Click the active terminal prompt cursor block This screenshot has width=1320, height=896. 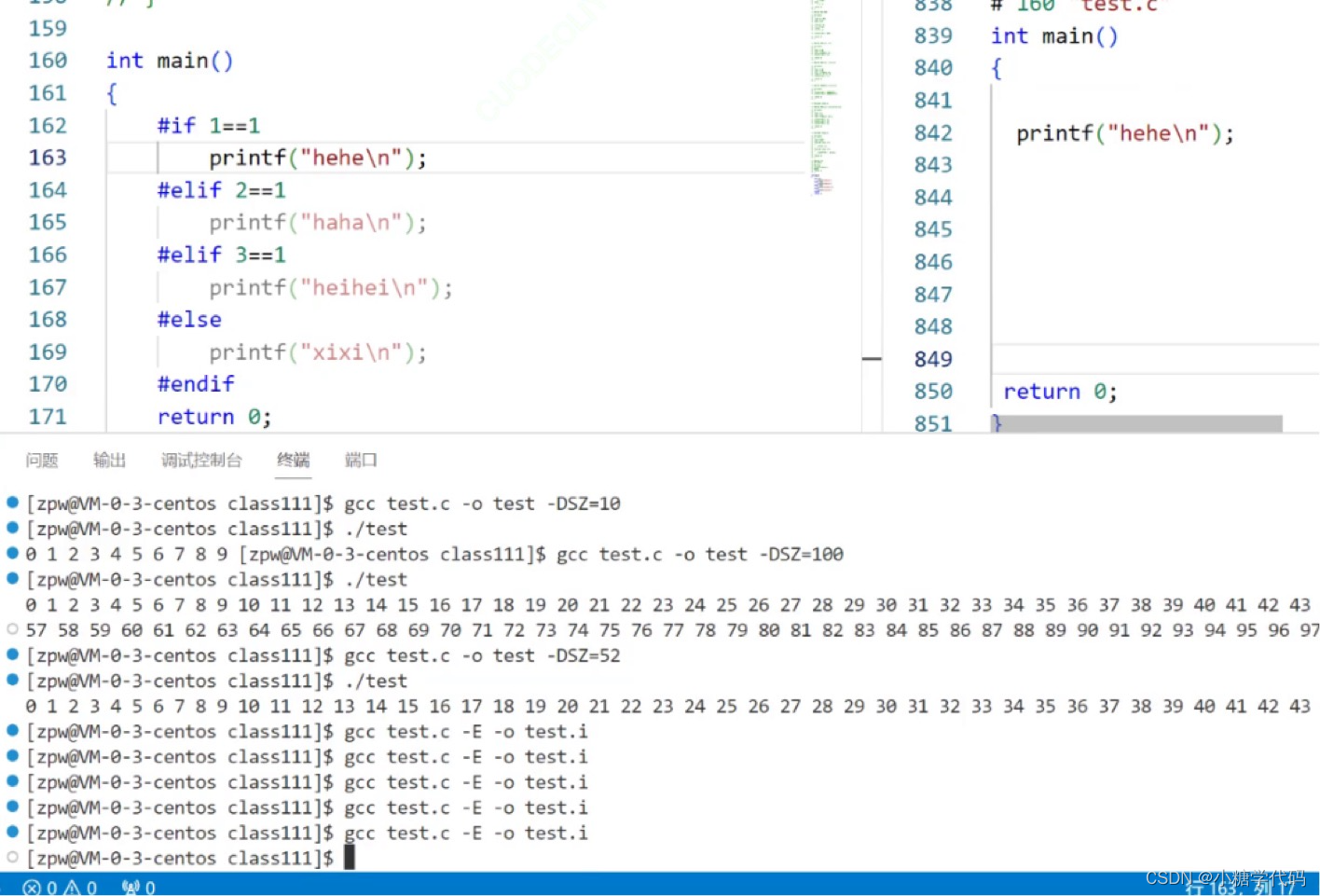pyautogui.click(x=350, y=858)
